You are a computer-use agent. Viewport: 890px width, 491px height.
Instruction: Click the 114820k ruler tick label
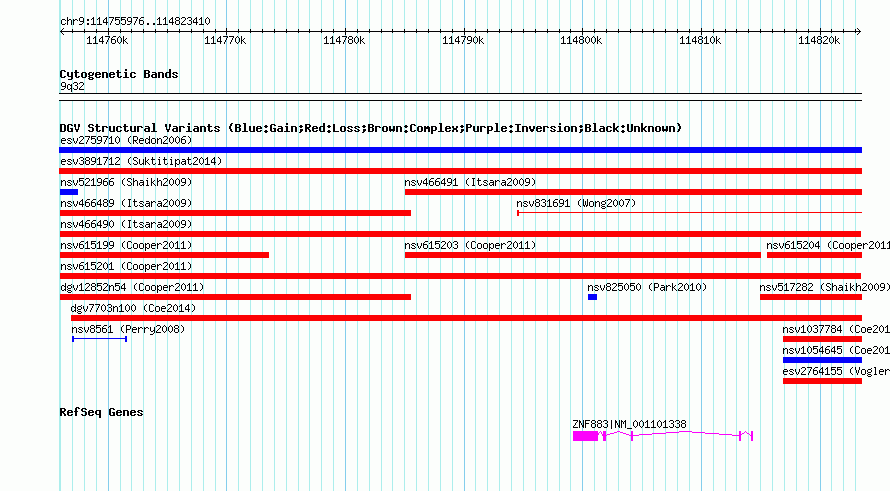tap(819, 40)
